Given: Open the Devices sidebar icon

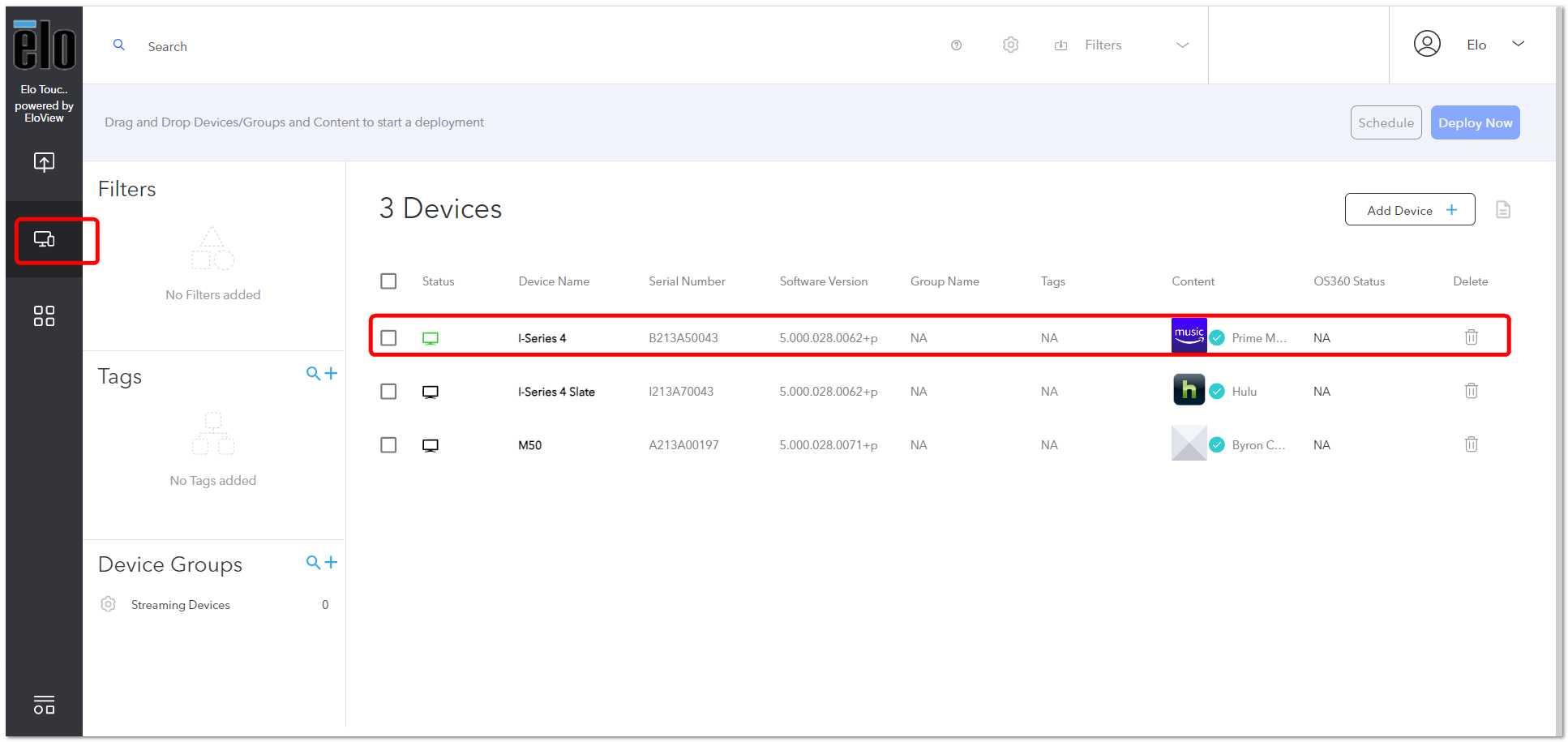Looking at the screenshot, I should click(44, 239).
